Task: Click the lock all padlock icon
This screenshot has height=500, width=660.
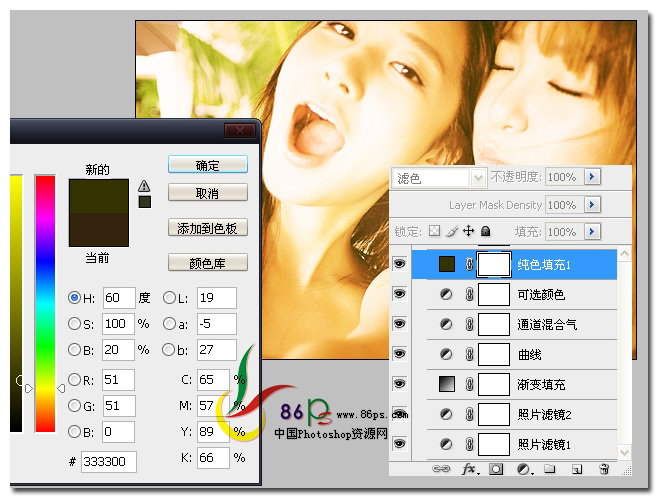Action: [x=485, y=232]
